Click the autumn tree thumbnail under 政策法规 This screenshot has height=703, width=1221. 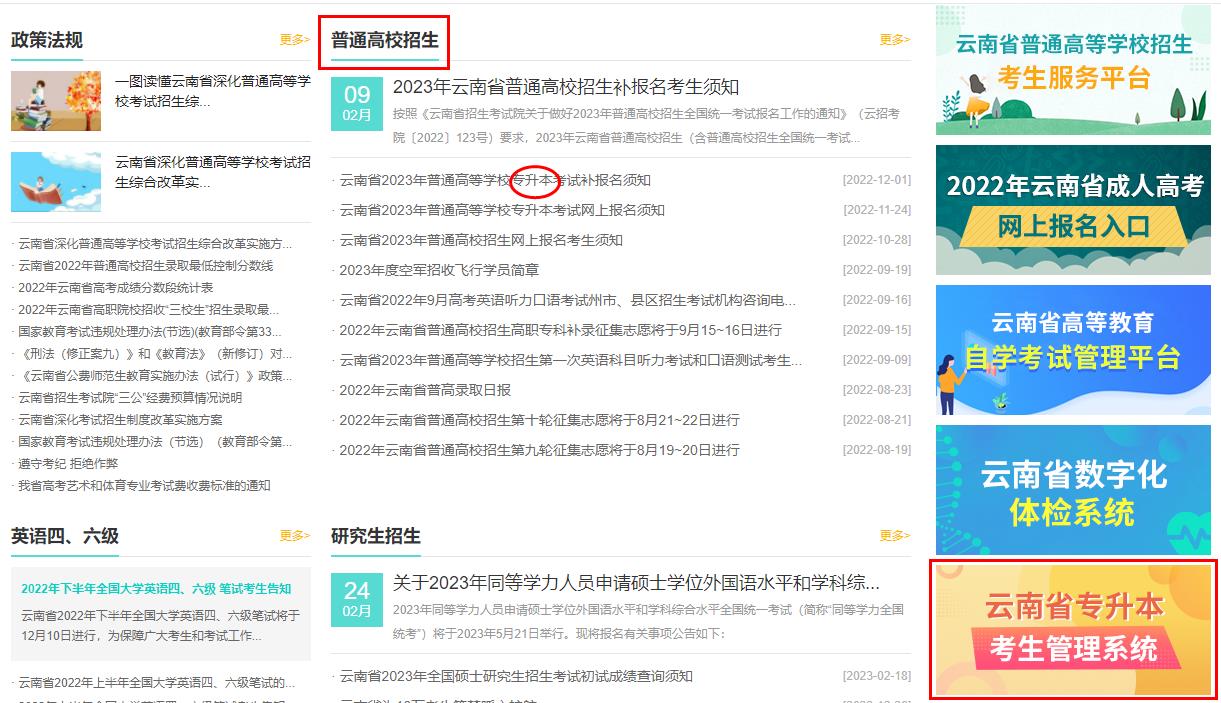pyautogui.click(x=56, y=101)
